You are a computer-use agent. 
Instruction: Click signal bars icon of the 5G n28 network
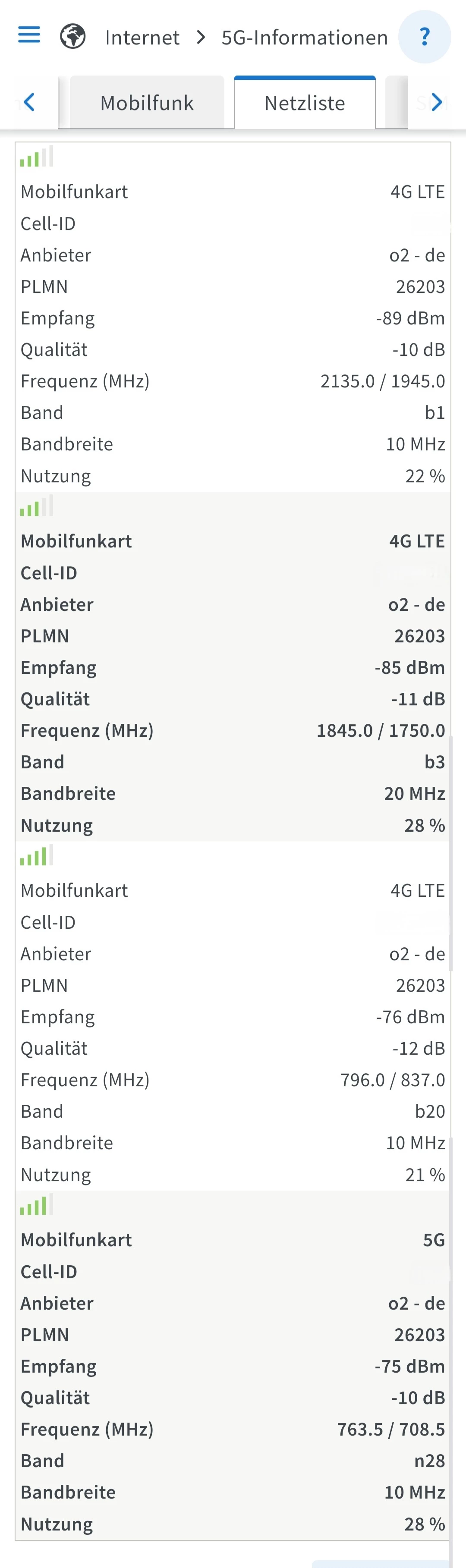(37, 1205)
